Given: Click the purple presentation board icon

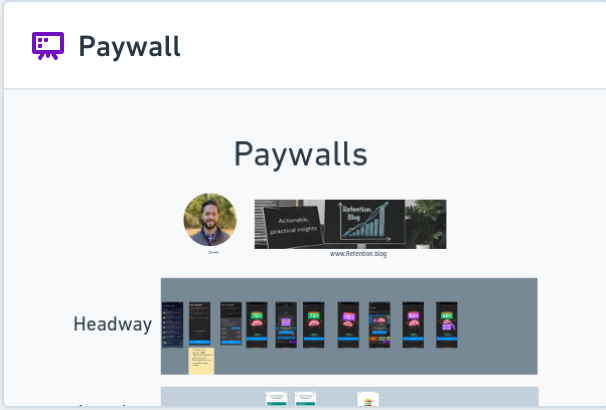Looking at the screenshot, I should (x=48, y=46).
